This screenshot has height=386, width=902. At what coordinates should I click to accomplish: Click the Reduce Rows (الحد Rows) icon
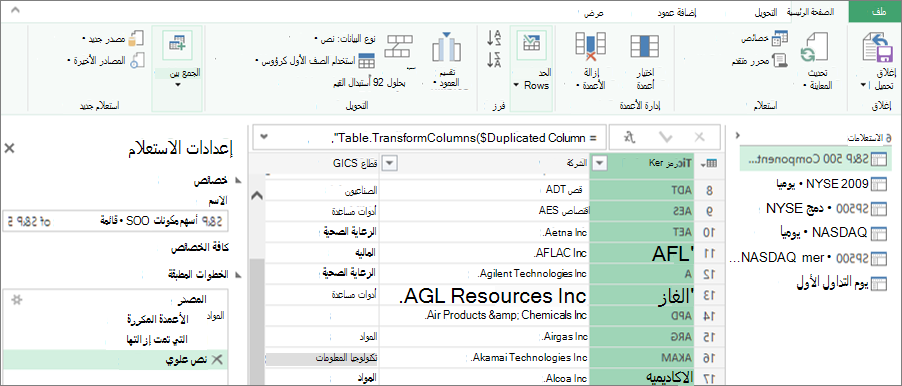pos(532,44)
